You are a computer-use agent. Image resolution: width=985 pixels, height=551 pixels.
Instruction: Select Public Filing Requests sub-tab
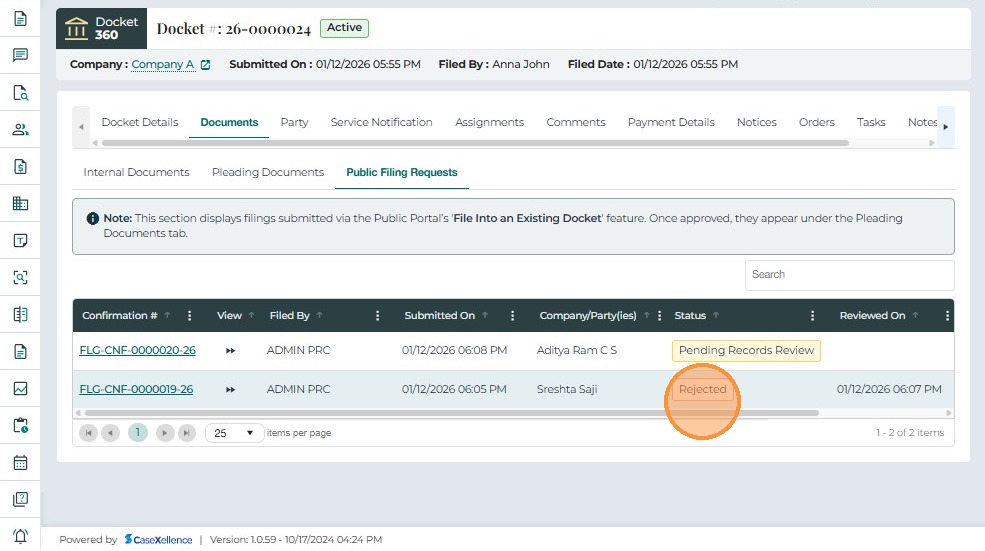click(402, 173)
